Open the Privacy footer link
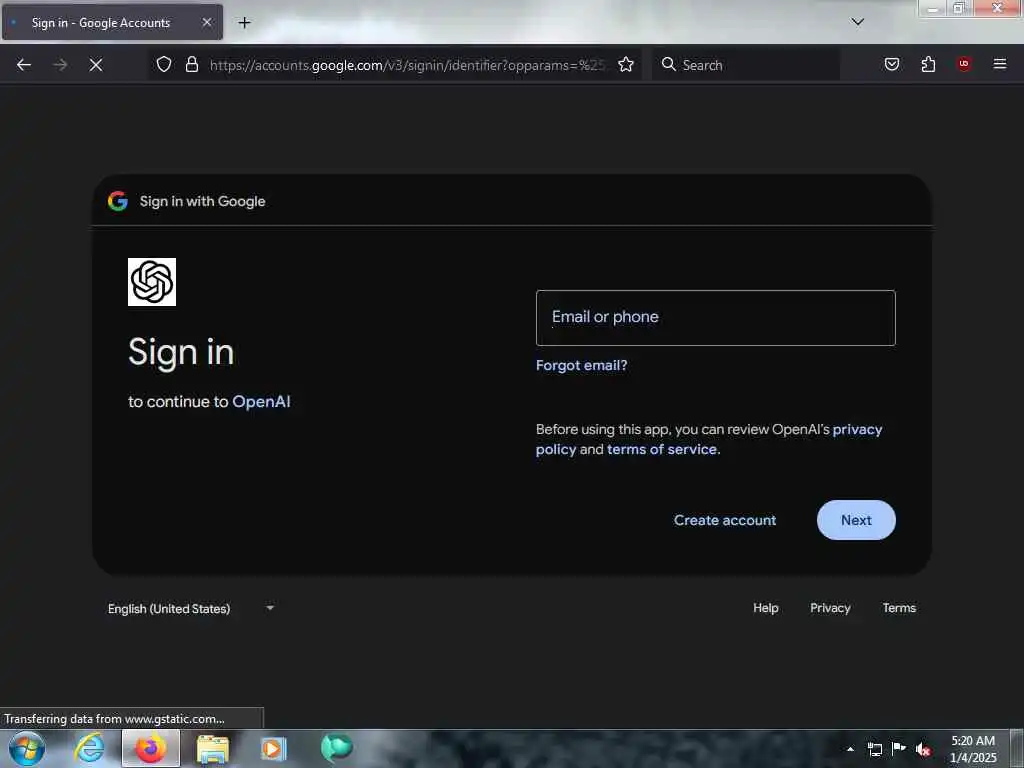This screenshot has width=1024, height=768. tap(830, 608)
